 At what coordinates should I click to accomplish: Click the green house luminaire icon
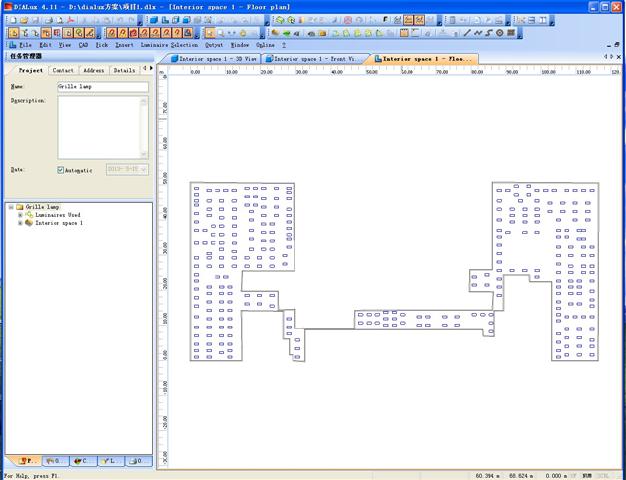click(x=280, y=20)
